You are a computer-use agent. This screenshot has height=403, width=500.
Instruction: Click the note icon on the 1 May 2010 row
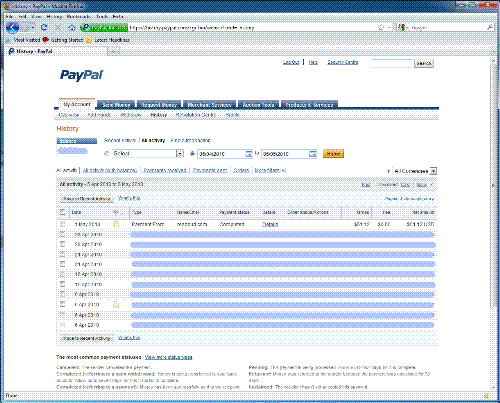[x=116, y=224]
